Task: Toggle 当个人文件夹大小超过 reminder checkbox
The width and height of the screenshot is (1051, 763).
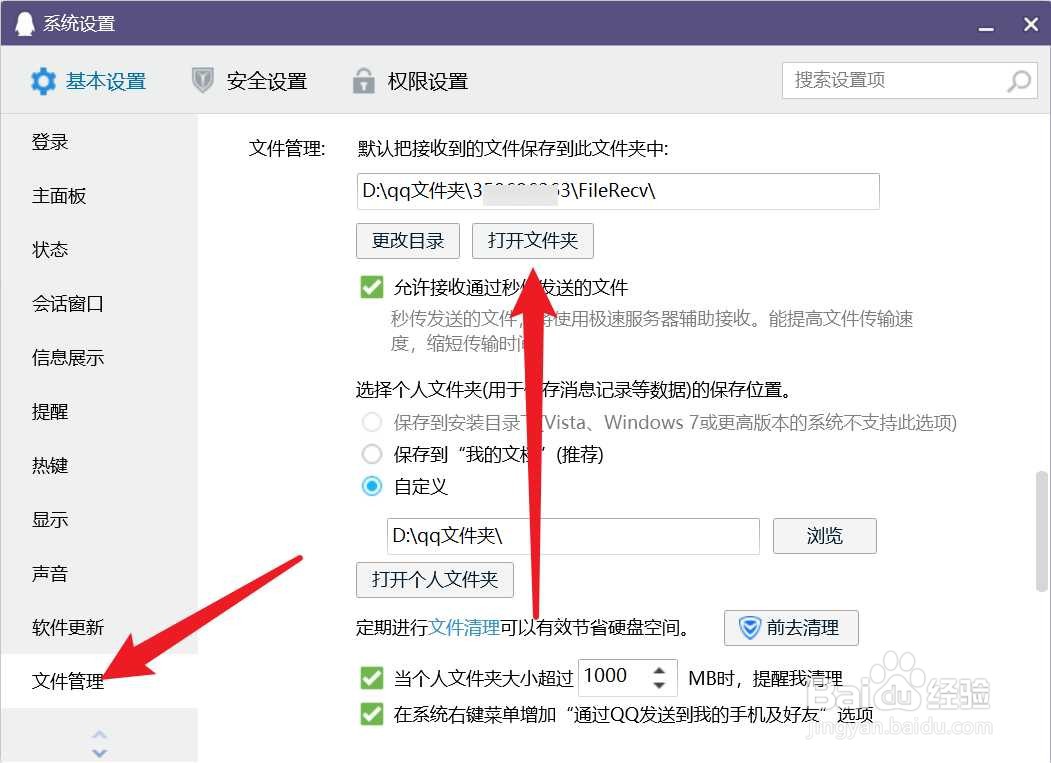Action: [x=371, y=678]
